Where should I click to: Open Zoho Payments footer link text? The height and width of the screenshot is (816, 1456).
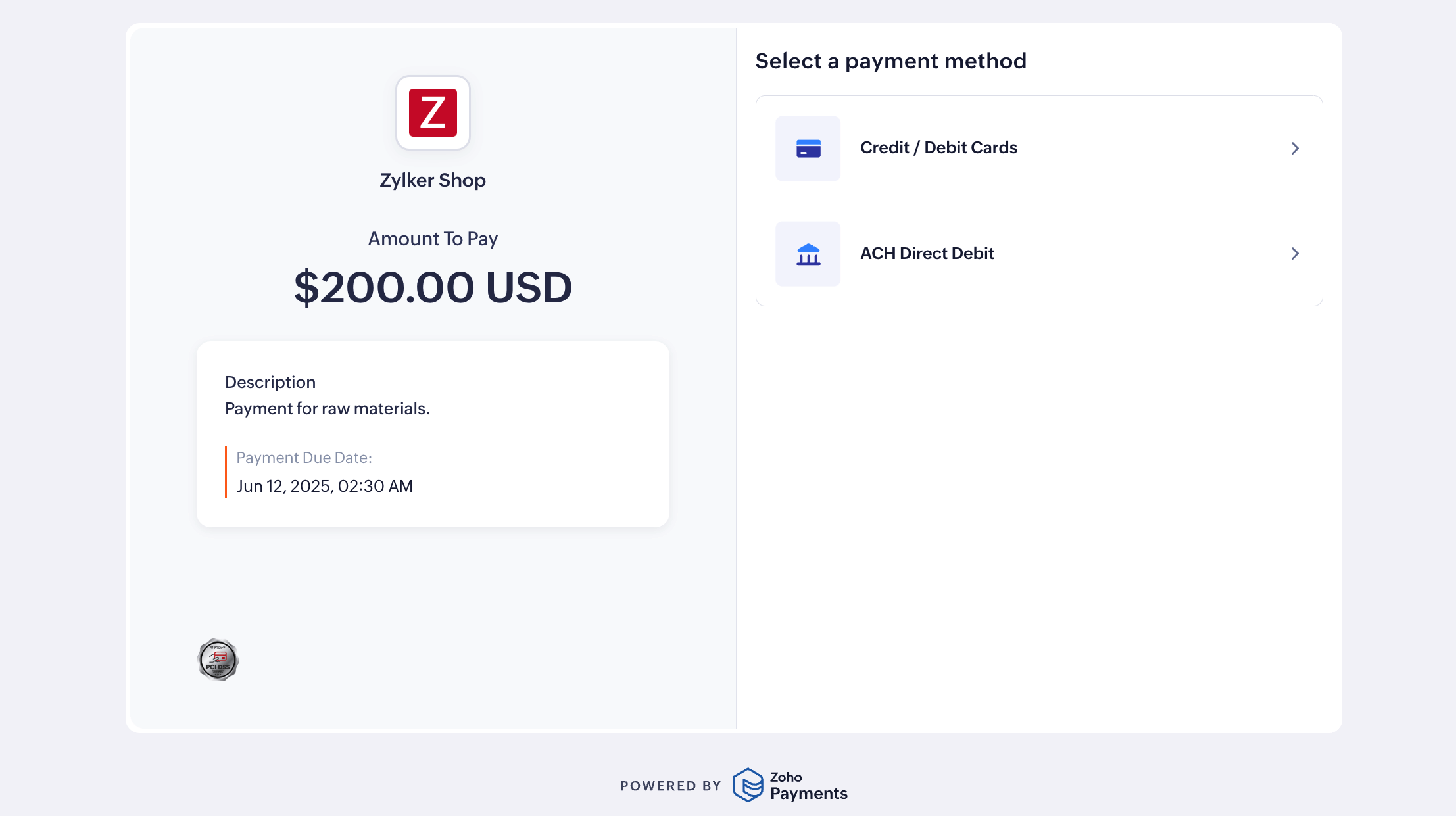pyautogui.click(x=808, y=786)
